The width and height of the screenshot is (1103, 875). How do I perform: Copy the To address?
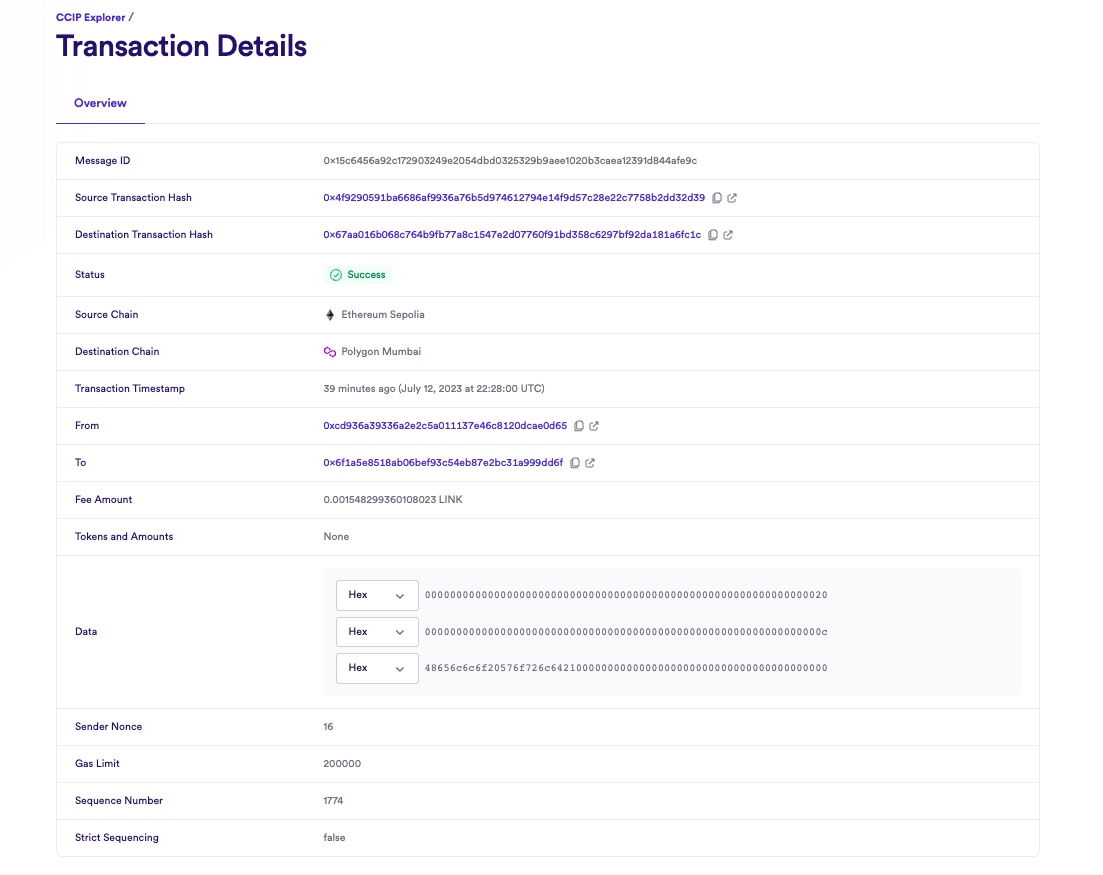pos(575,463)
